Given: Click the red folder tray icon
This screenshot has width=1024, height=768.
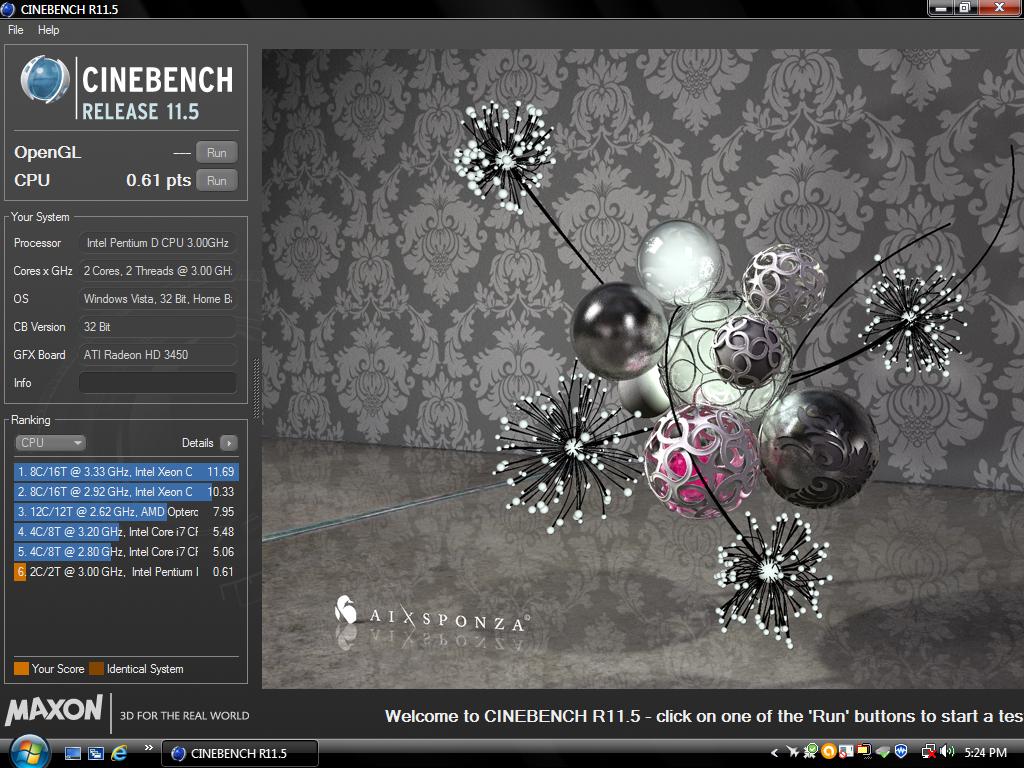Looking at the screenshot, I should tap(864, 752).
